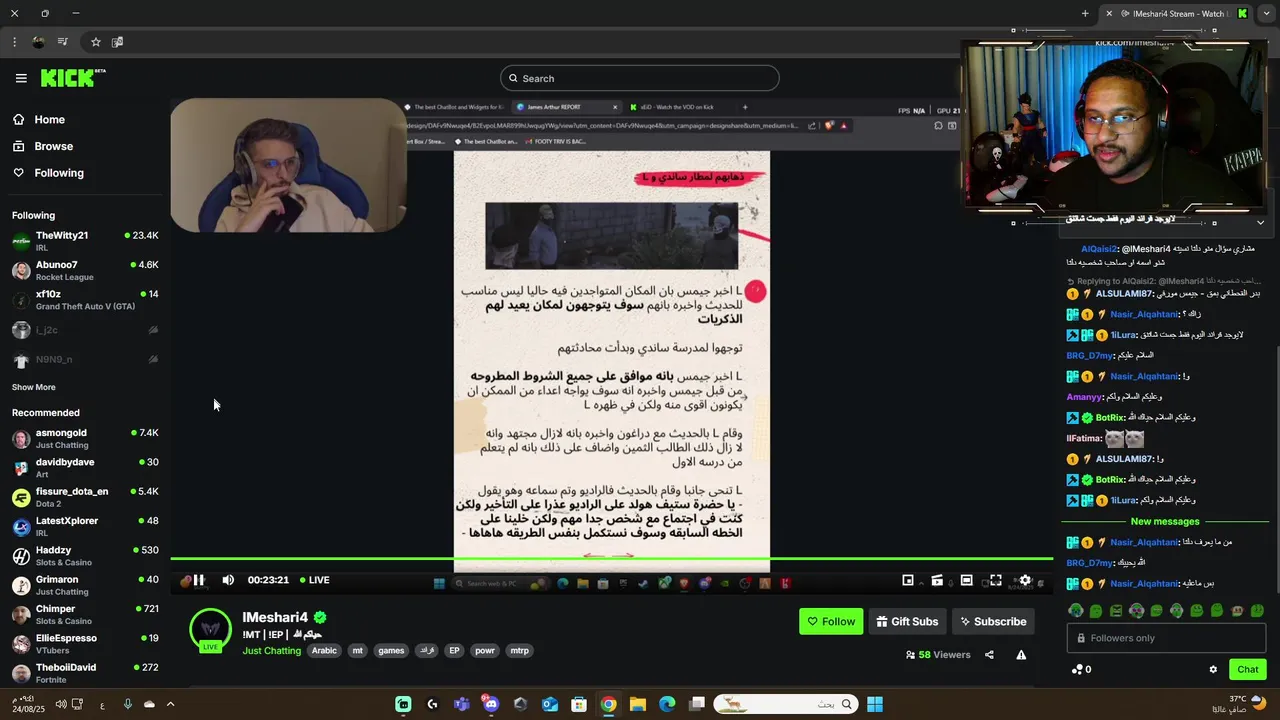Jump to New messages in chat
The width and height of the screenshot is (1280, 720).
[x=1165, y=521]
